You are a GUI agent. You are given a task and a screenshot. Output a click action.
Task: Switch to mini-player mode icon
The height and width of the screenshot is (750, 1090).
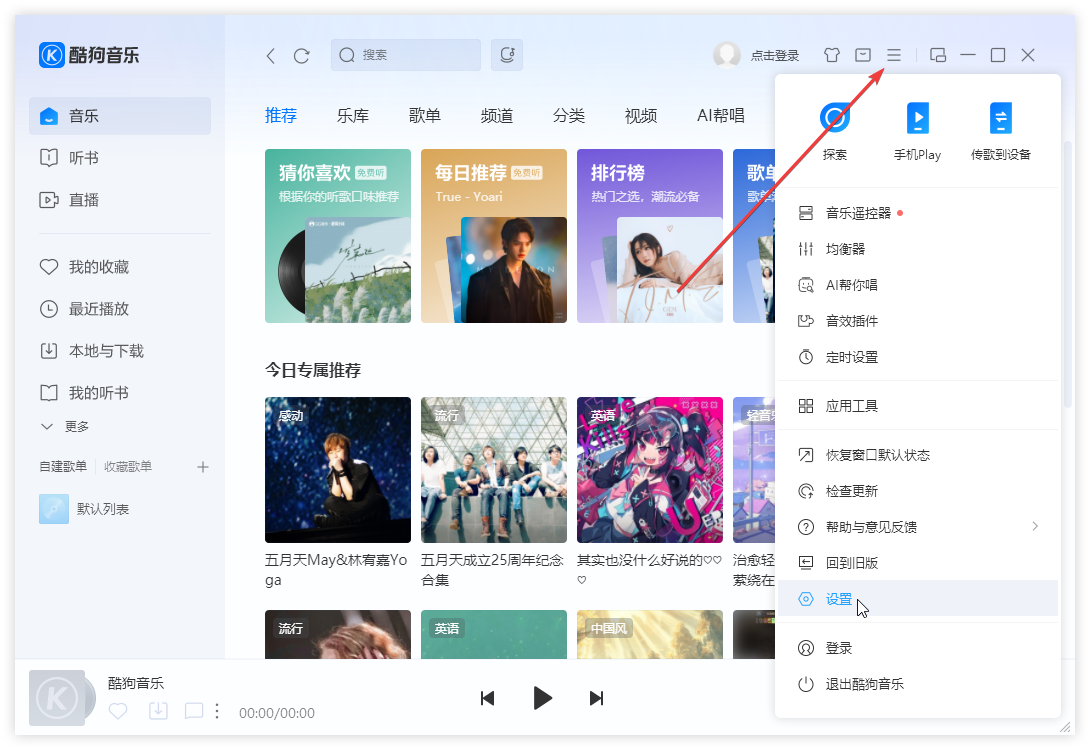(937, 55)
